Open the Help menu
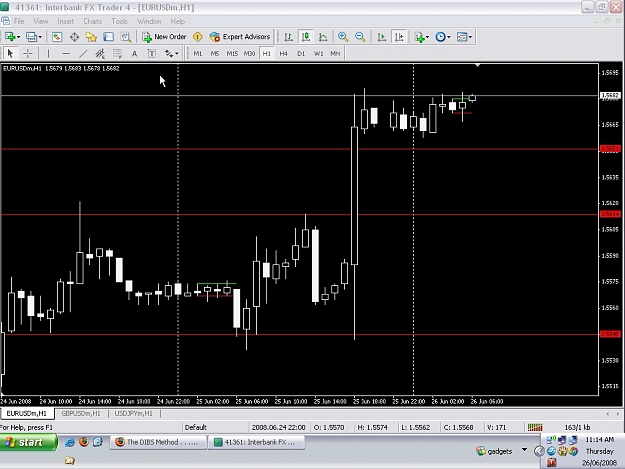Image resolution: width=625 pixels, height=469 pixels. (x=177, y=21)
